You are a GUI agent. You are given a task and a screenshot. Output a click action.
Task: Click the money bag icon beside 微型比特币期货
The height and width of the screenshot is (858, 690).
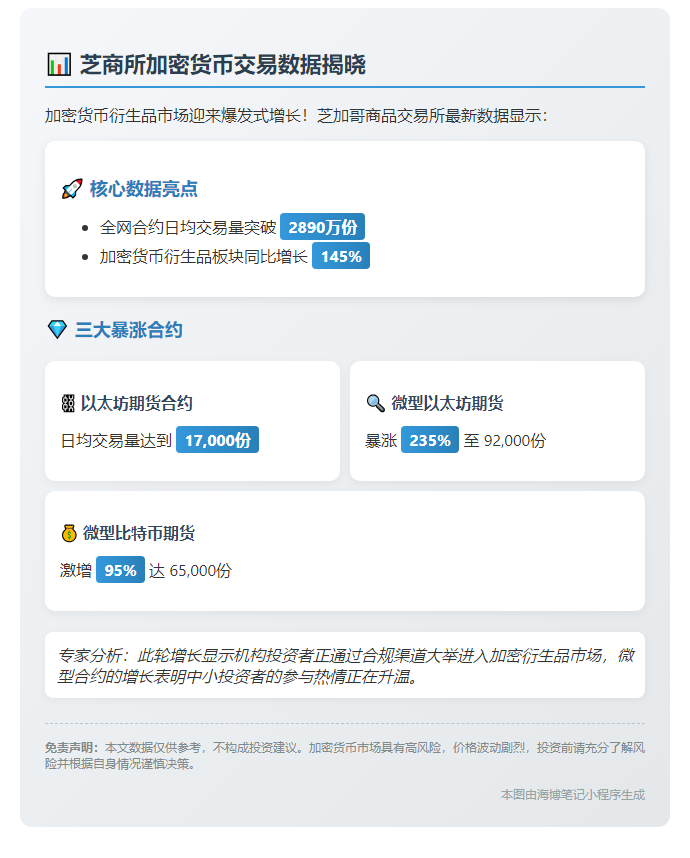point(69,533)
